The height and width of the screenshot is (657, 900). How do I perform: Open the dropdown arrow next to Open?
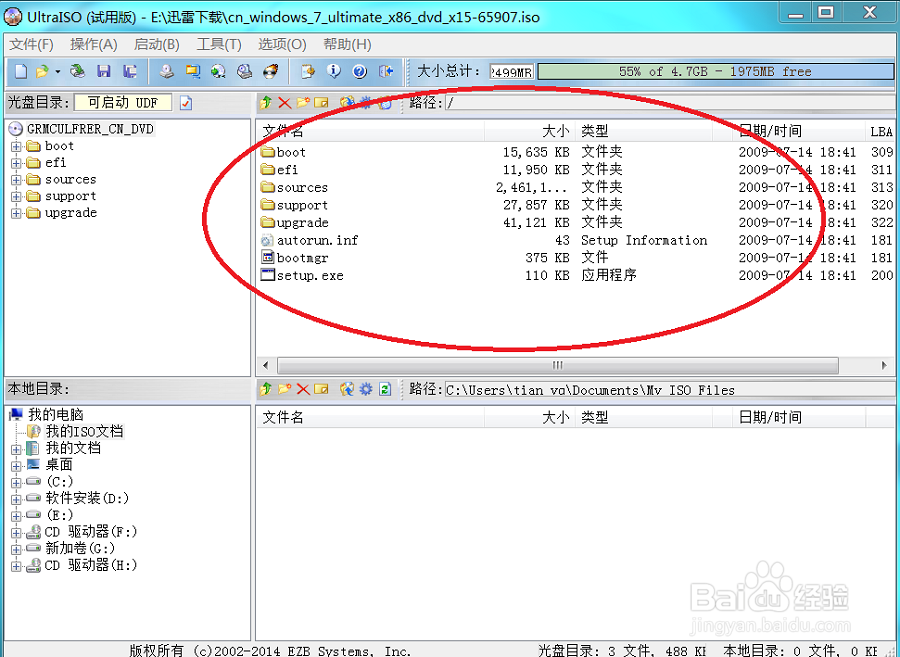click(57, 72)
